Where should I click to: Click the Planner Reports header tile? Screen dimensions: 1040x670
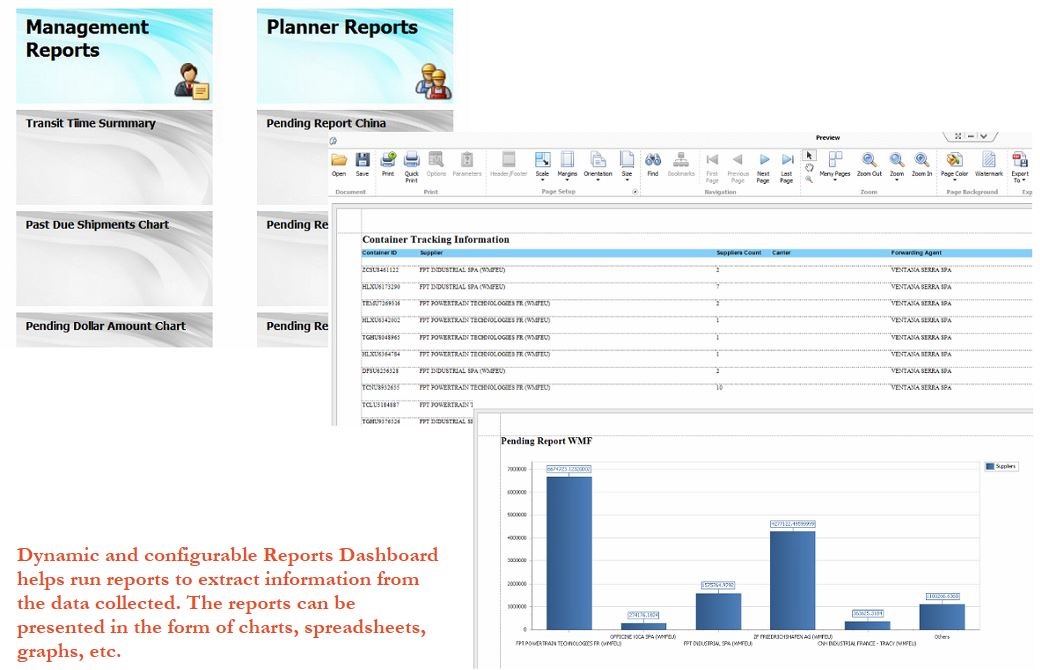tap(355, 56)
